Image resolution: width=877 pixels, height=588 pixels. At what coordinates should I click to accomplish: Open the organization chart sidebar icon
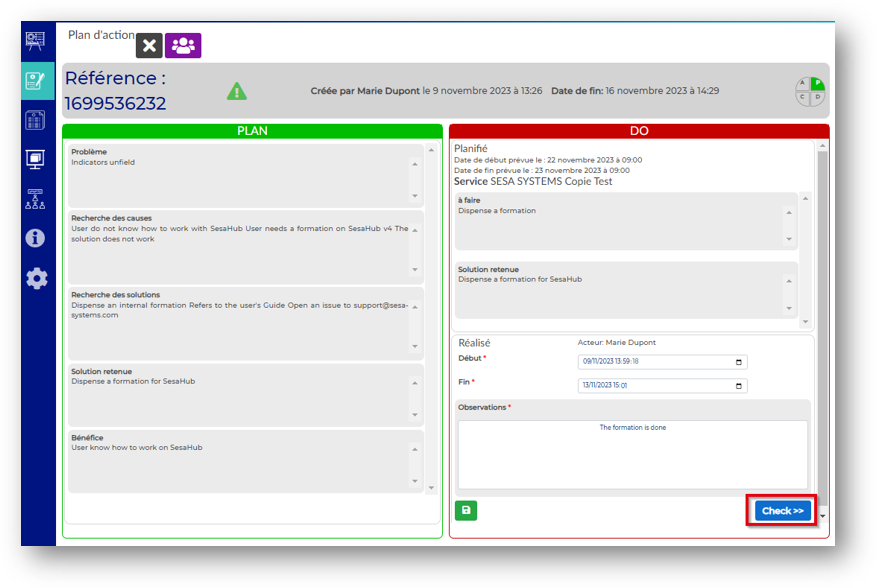36,198
